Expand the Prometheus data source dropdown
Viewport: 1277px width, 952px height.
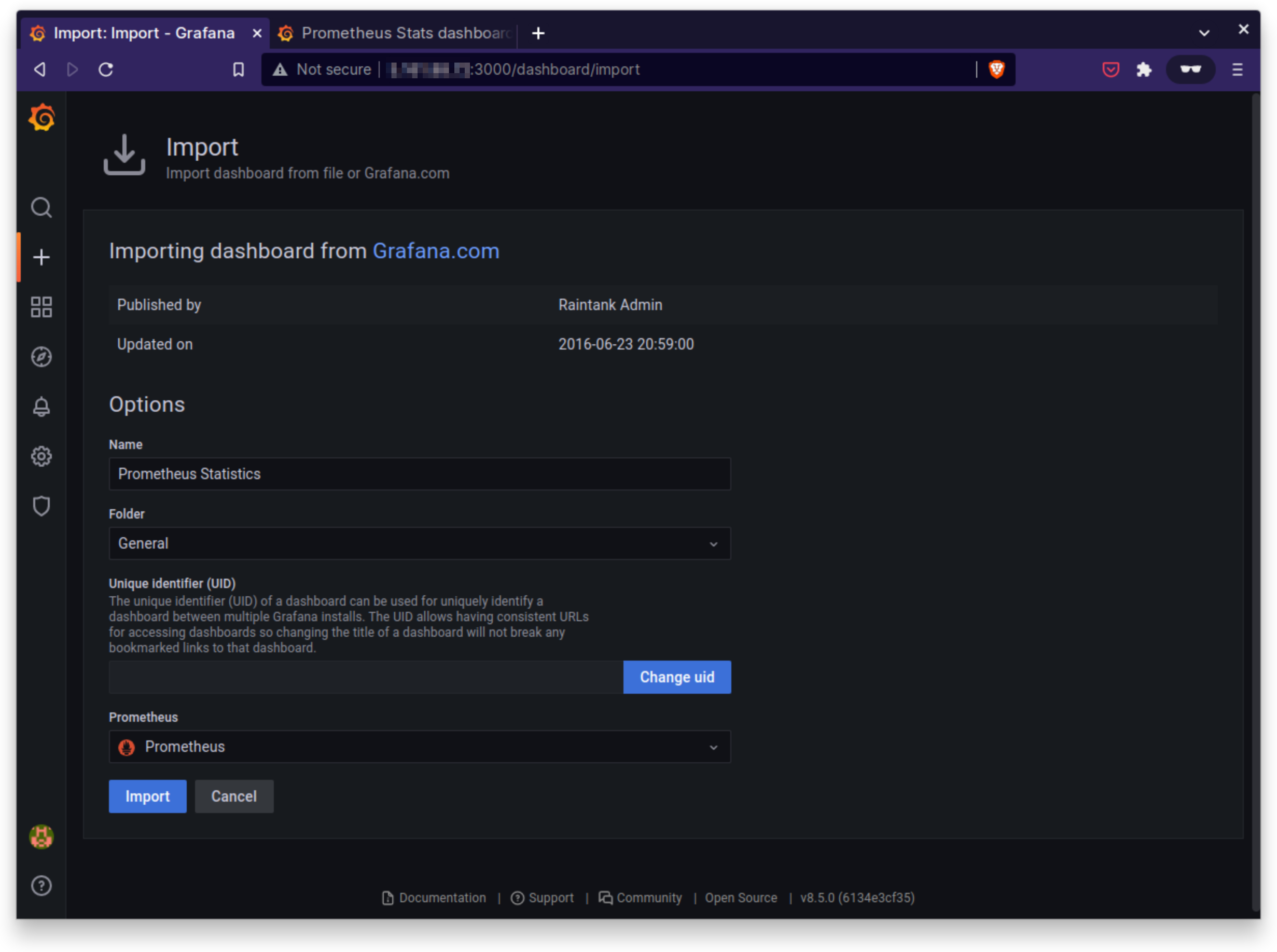419,747
